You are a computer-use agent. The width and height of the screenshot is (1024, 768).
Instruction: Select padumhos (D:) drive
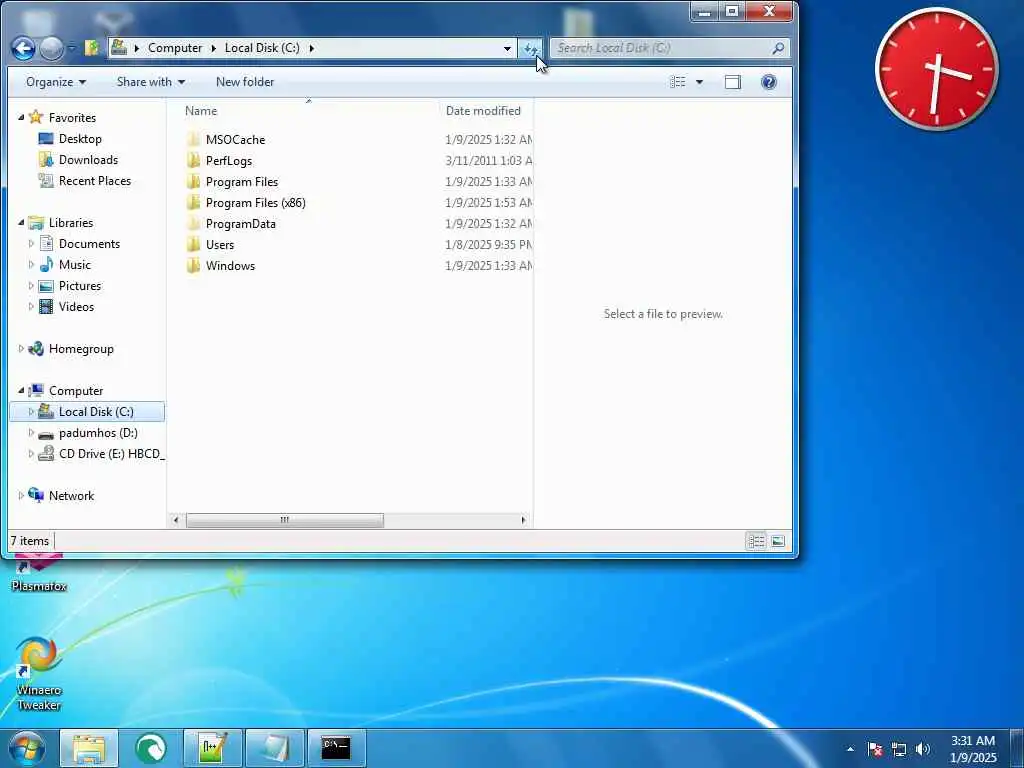tap(98, 432)
